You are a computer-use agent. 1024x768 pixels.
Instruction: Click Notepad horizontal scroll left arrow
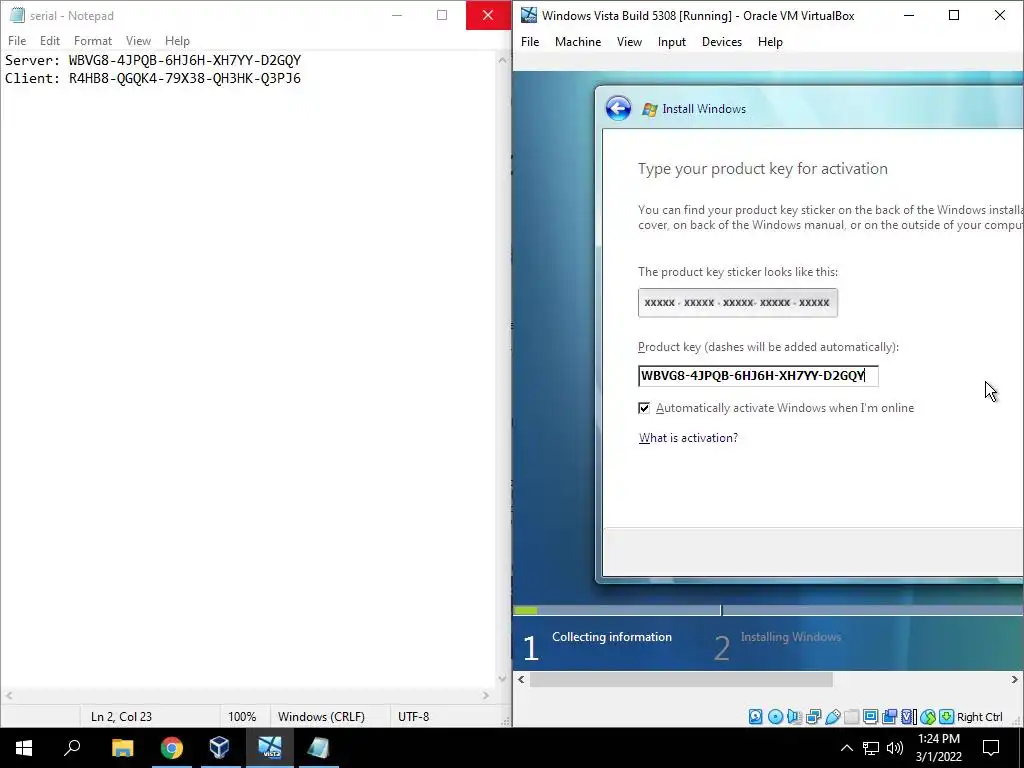click(x=8, y=696)
